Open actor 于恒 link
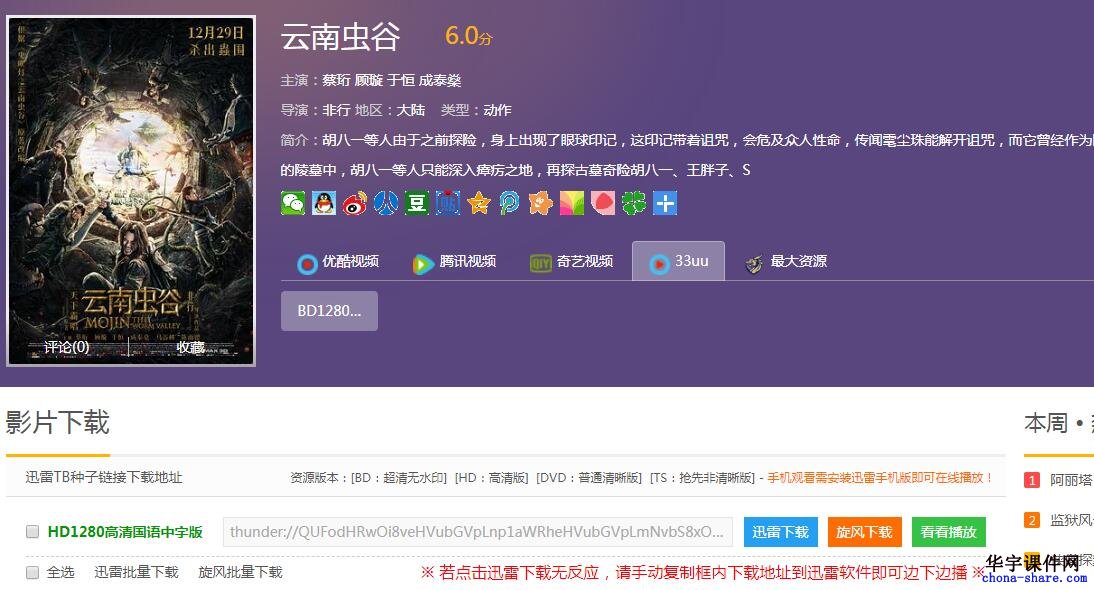 pos(400,80)
